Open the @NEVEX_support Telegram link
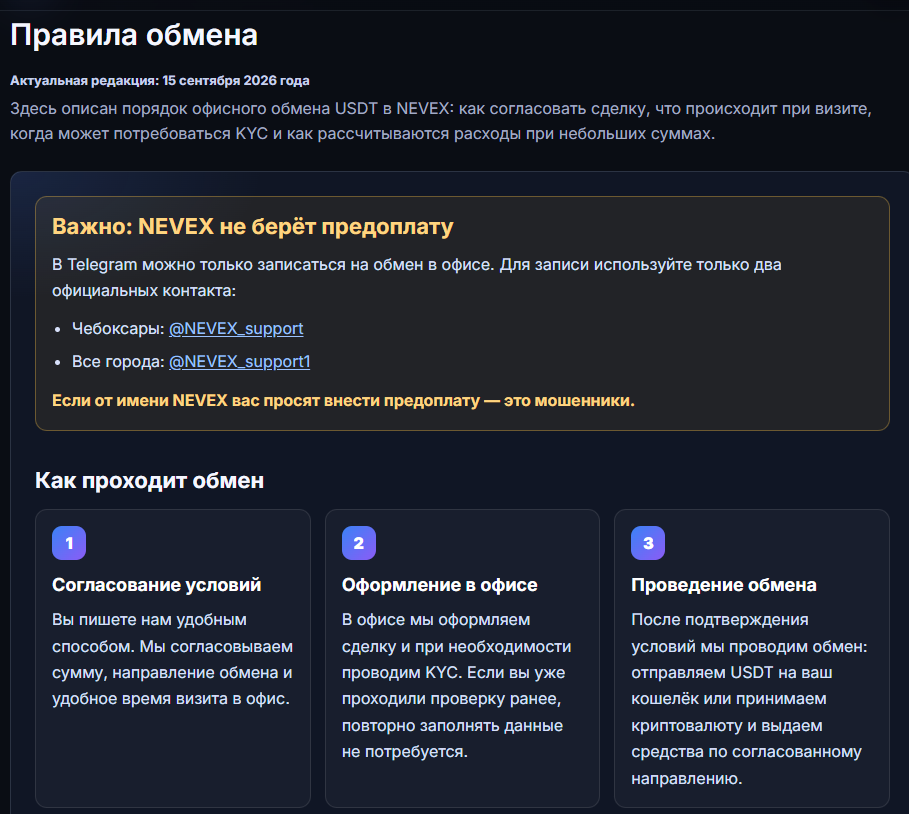 tap(236, 329)
